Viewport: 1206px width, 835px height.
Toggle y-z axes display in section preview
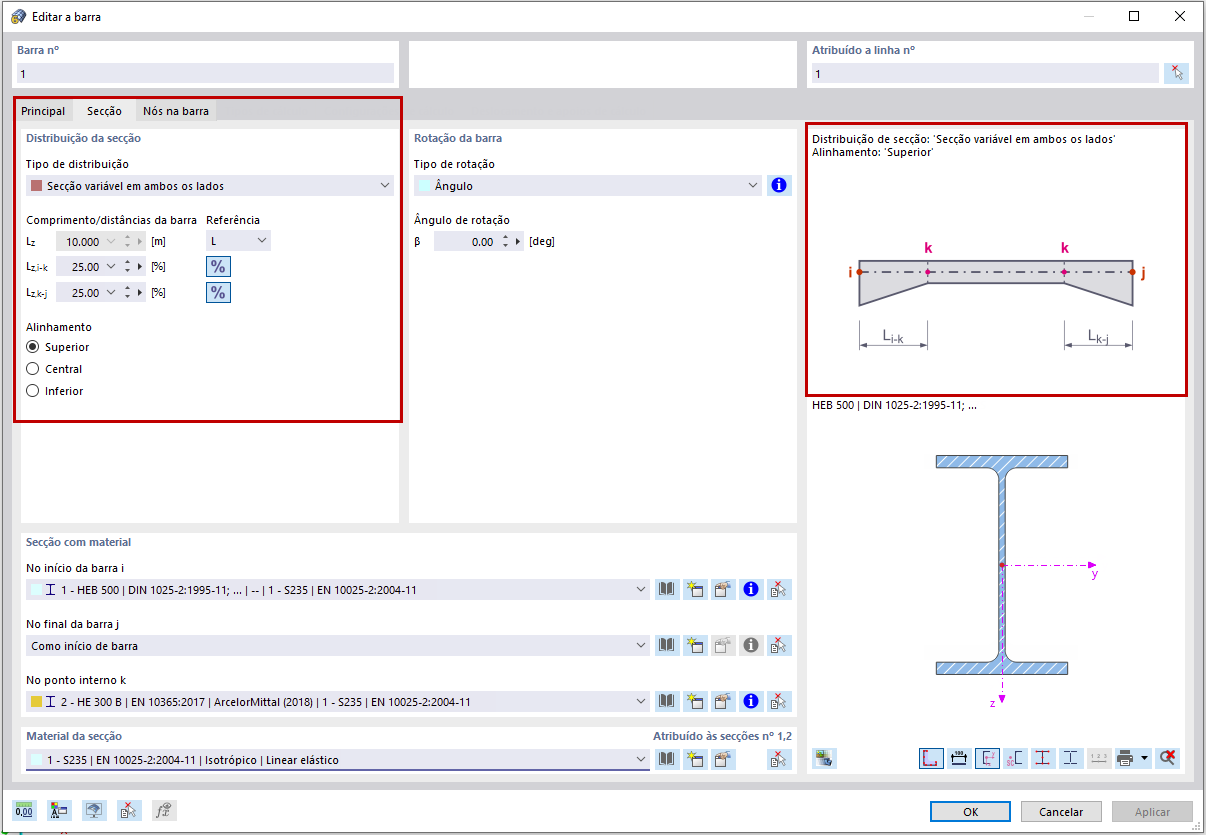pos(986,758)
